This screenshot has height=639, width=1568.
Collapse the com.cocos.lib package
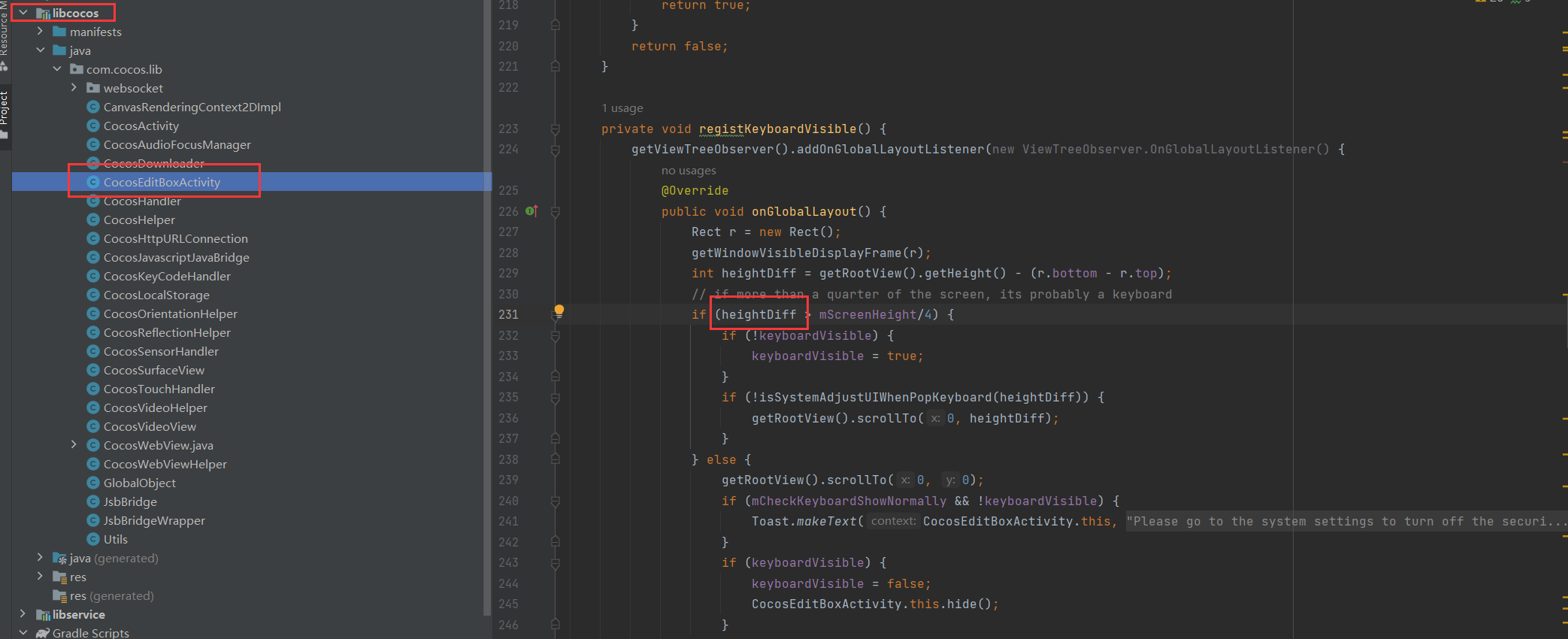[57, 69]
